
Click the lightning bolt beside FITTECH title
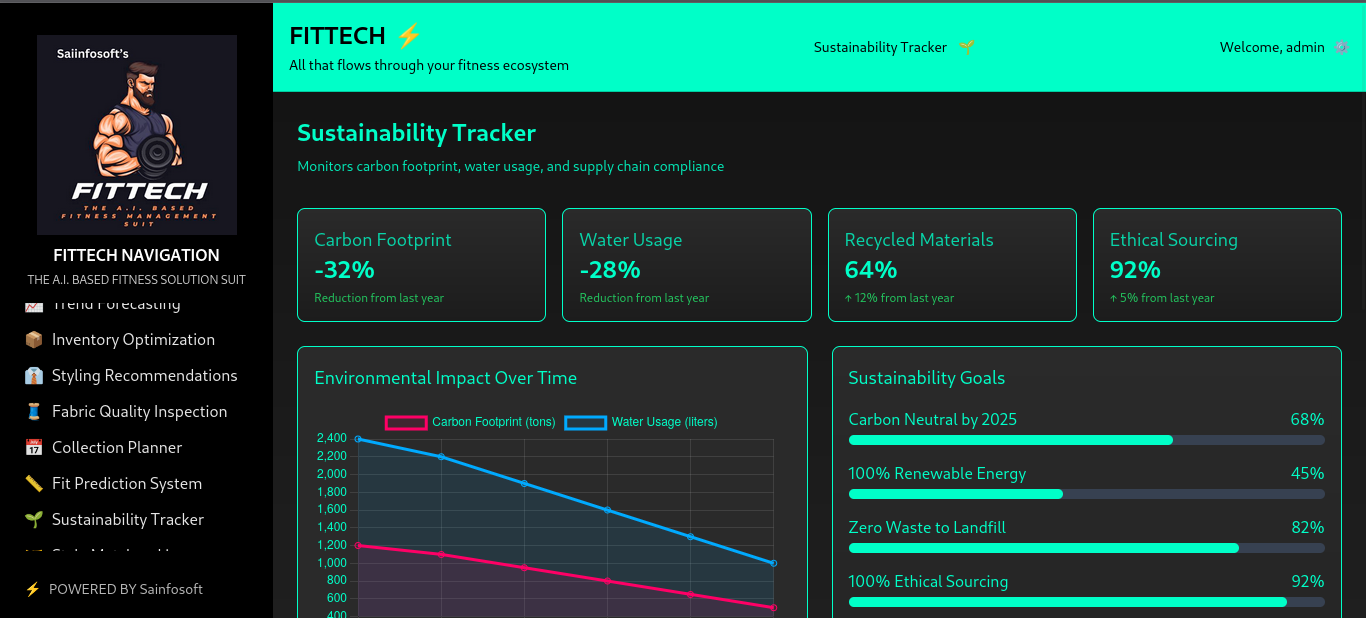pos(409,36)
